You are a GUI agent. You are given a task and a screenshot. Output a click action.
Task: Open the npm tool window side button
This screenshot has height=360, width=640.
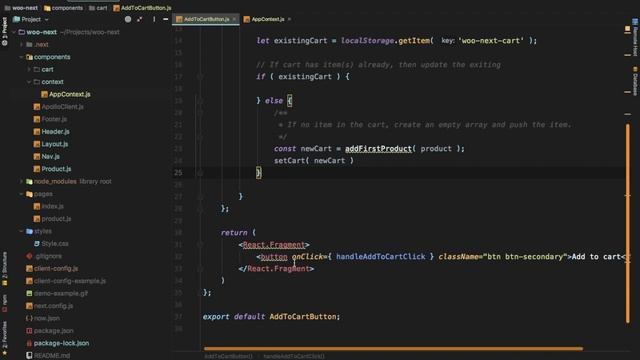tap(4, 304)
